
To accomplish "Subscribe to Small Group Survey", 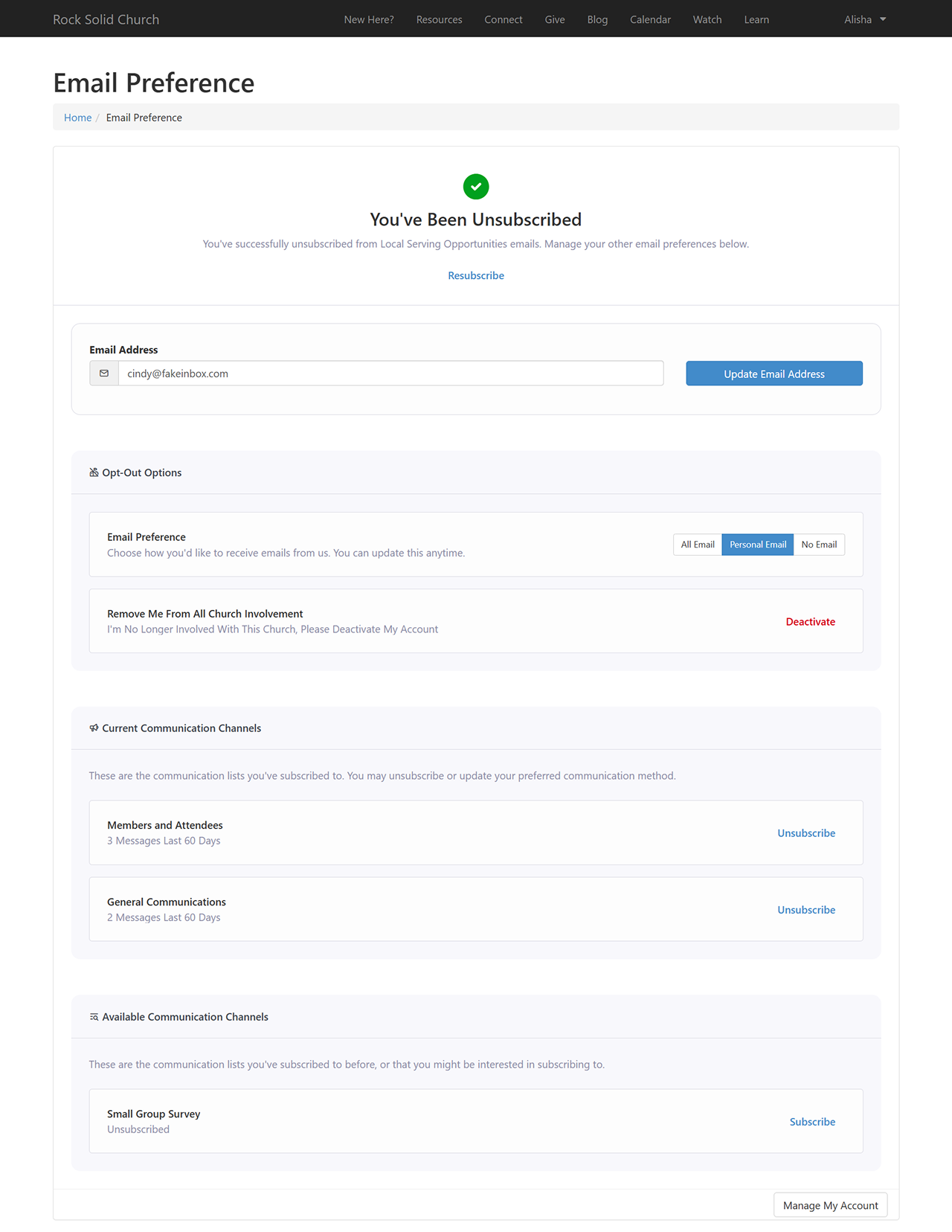I will coord(812,1122).
